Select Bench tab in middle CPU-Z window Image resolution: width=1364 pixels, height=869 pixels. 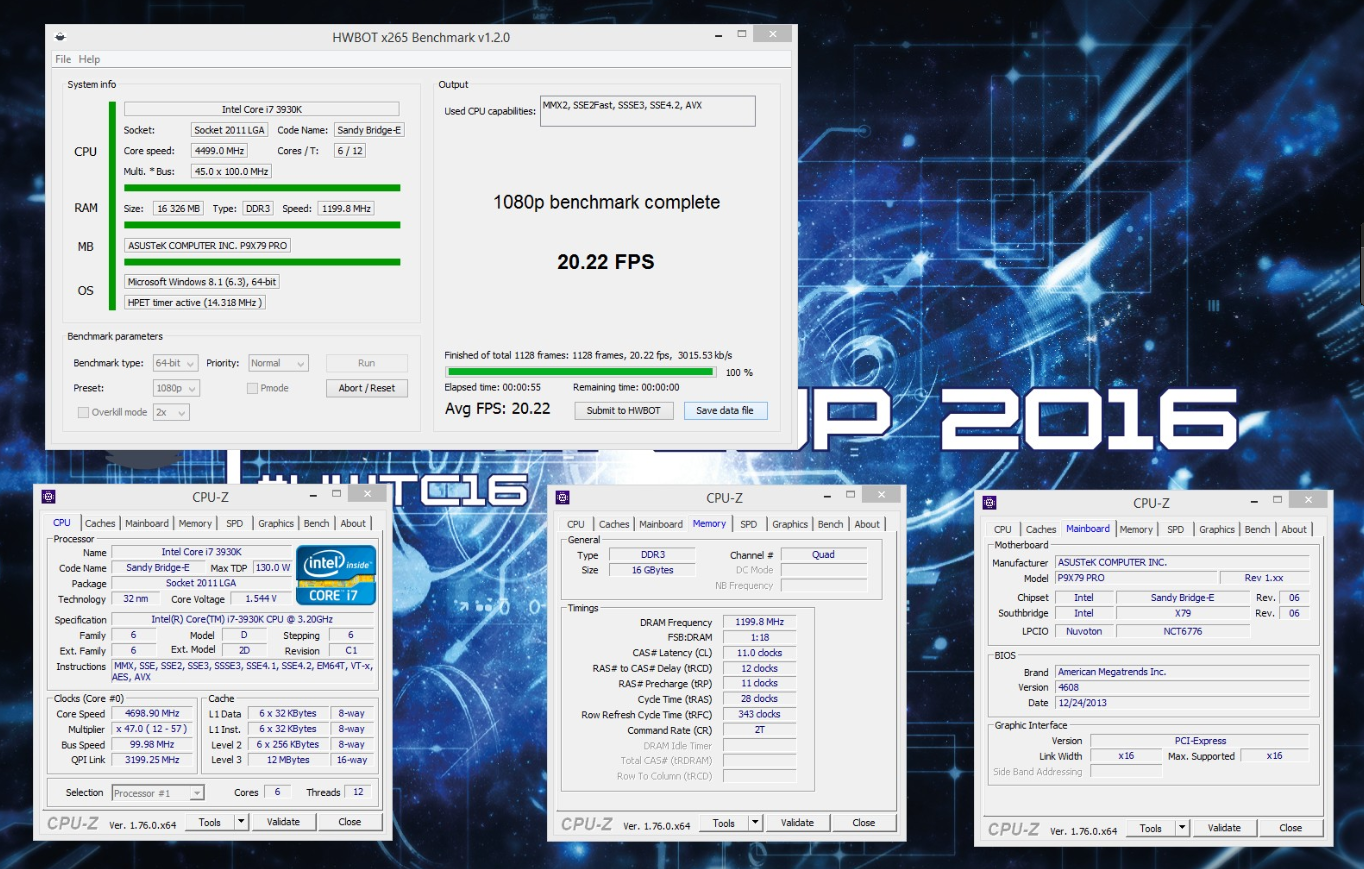coord(831,524)
